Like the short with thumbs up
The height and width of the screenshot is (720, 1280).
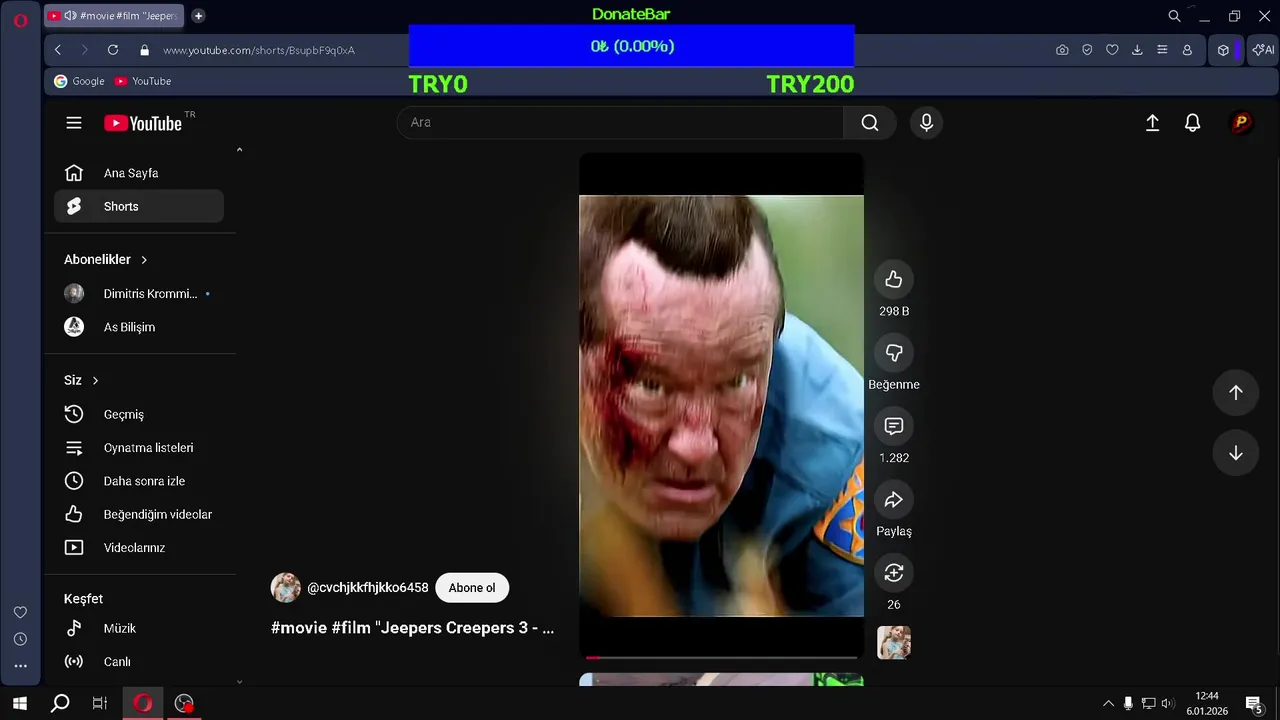[x=894, y=279]
